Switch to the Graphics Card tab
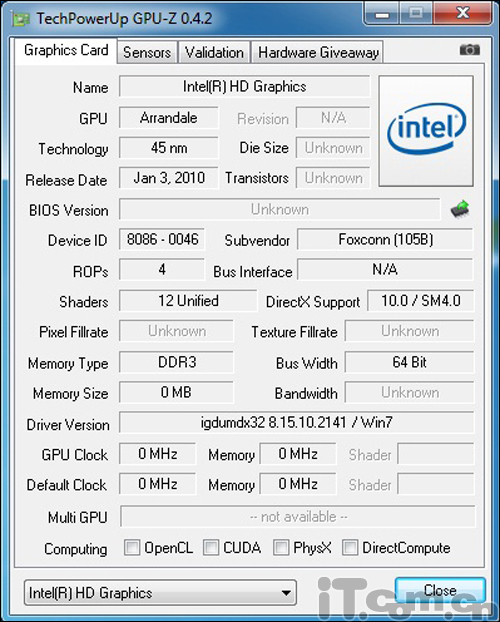The height and width of the screenshot is (622, 500). coord(66,51)
